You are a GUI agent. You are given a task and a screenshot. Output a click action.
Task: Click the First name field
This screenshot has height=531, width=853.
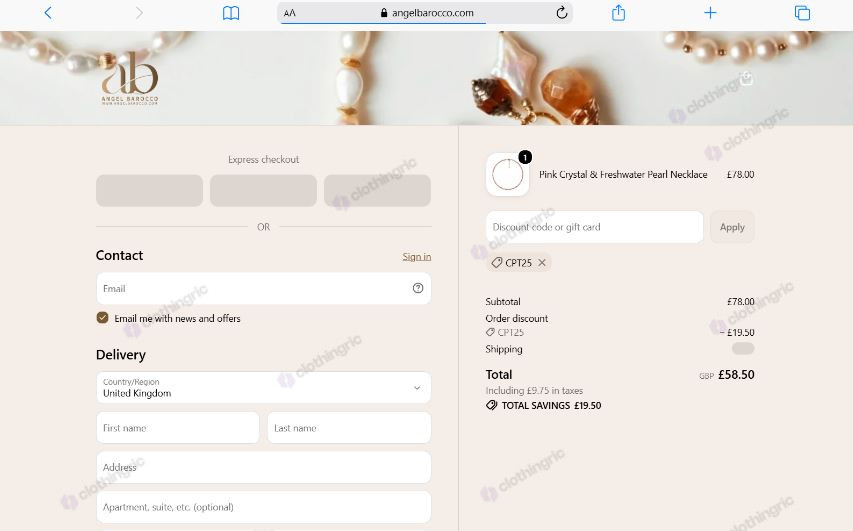pos(177,428)
